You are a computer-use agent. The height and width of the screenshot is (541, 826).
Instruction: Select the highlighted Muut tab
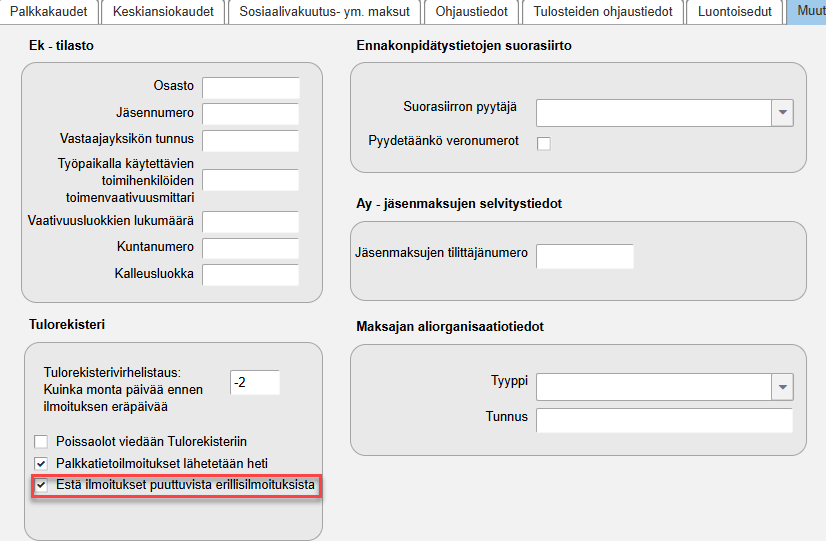(806, 12)
